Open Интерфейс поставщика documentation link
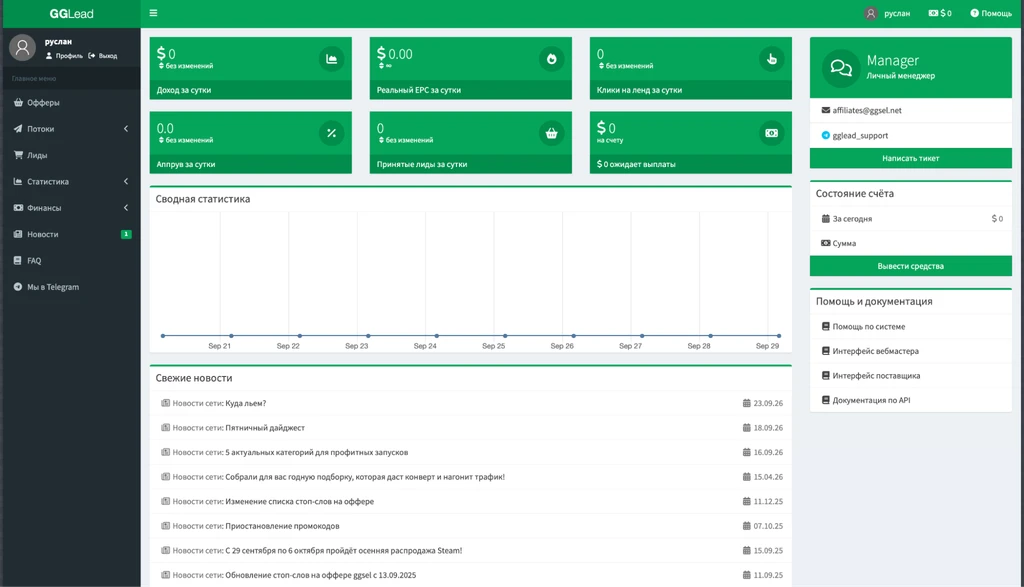 876,375
